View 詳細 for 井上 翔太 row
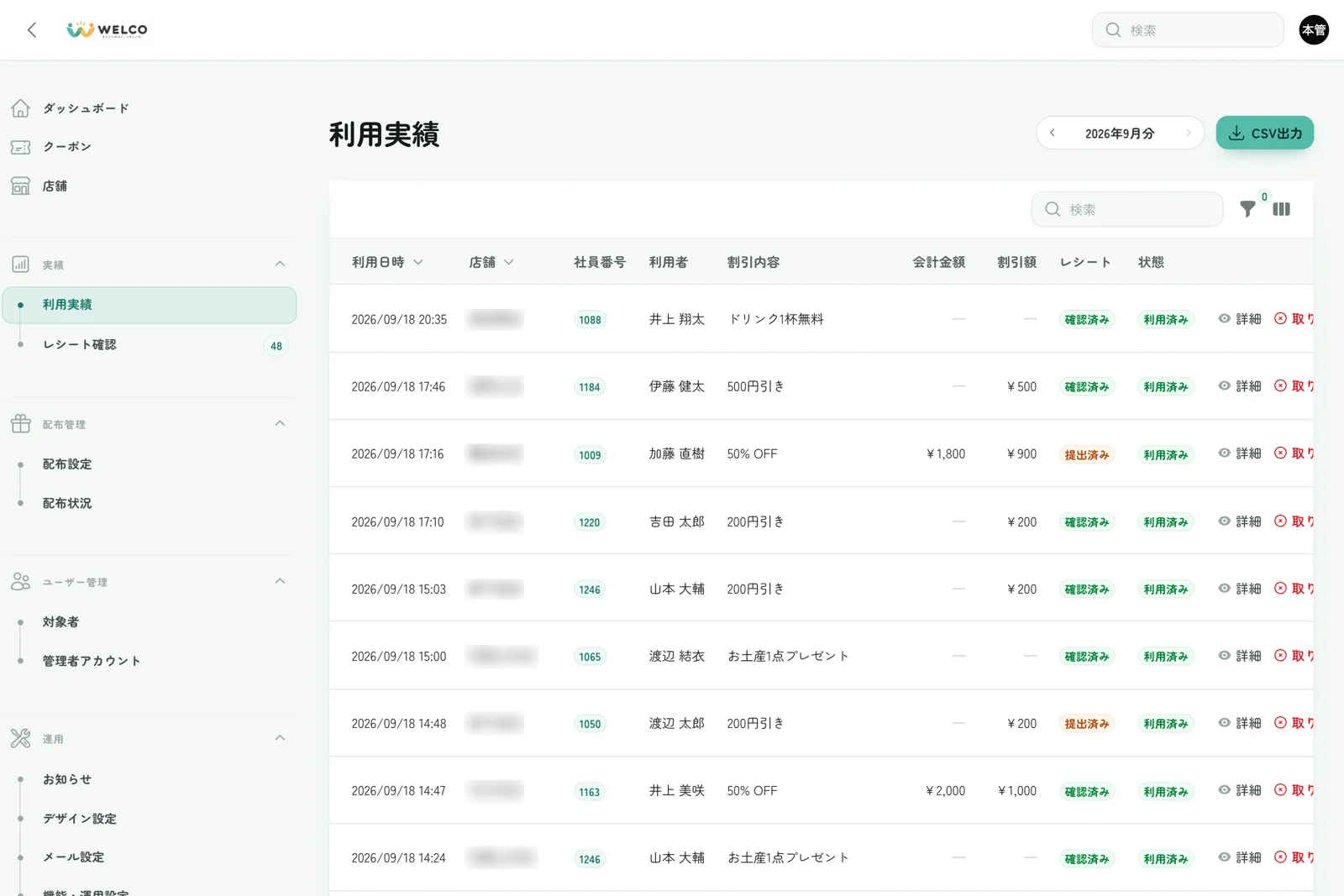This screenshot has height=896, width=1344. 1240,319
